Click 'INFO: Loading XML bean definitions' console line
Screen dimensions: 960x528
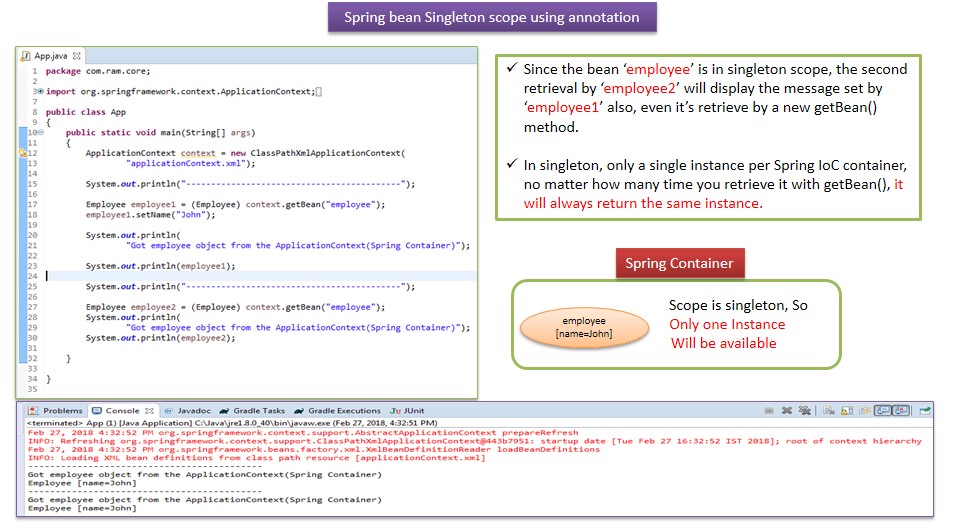click(x=257, y=458)
